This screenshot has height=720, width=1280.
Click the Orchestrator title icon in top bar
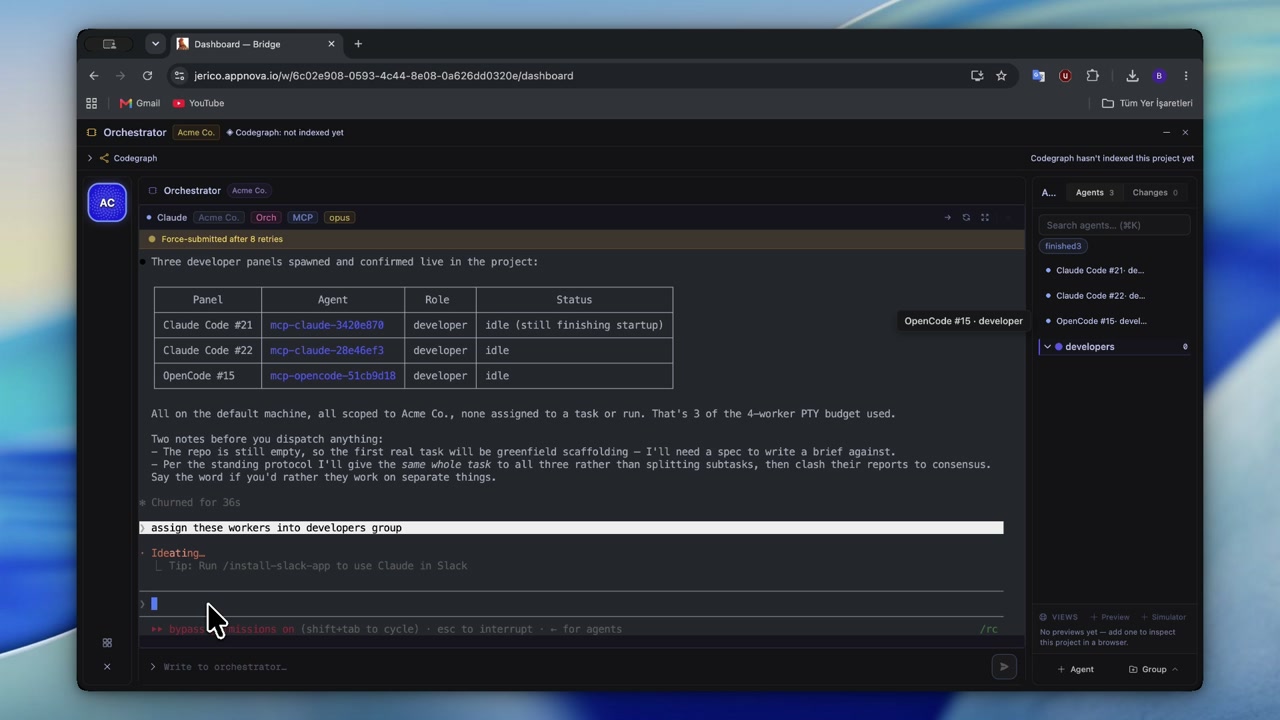(x=91, y=132)
